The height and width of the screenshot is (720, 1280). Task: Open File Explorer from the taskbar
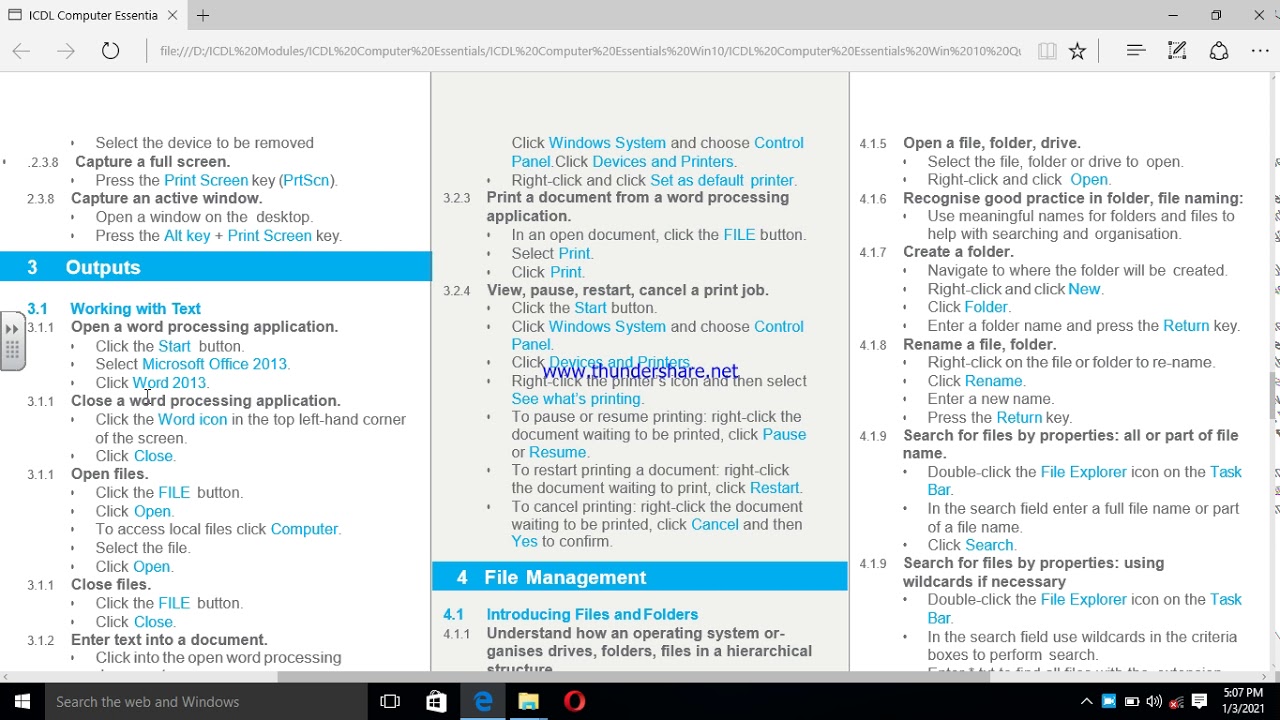(528, 701)
